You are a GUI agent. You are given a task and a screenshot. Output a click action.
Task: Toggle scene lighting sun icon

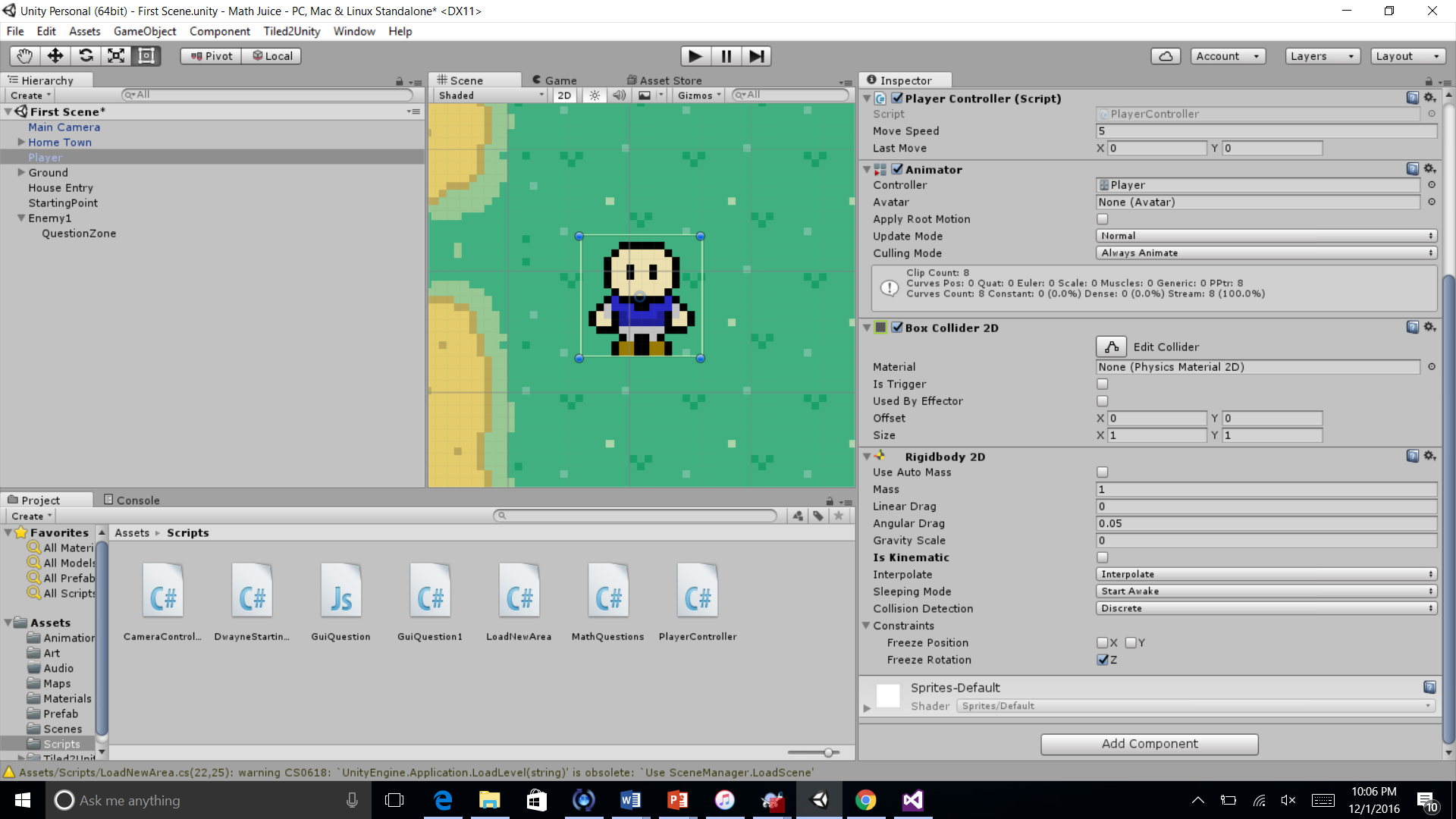[595, 96]
